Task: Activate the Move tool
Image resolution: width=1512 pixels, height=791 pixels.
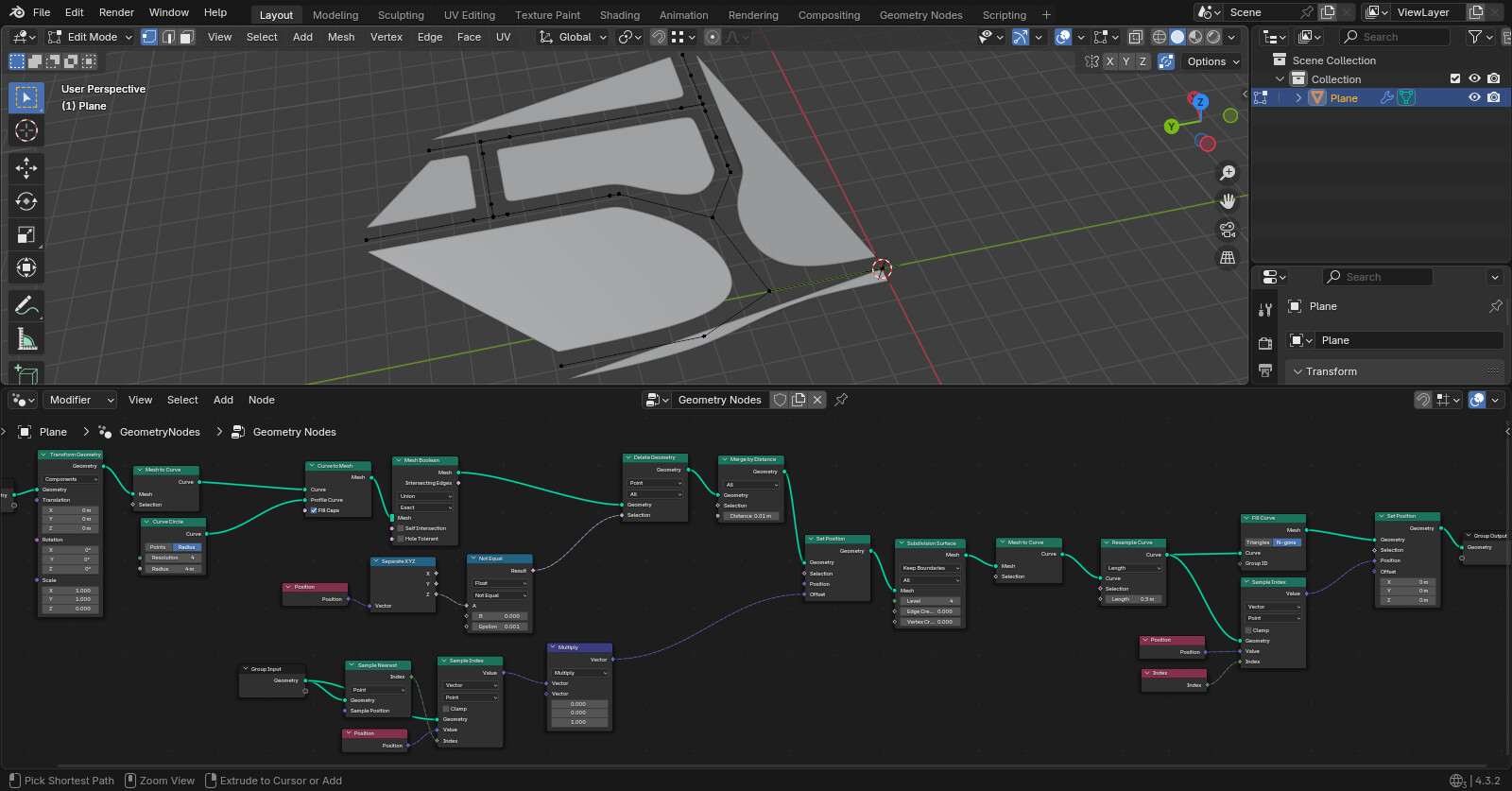Action: click(26, 168)
